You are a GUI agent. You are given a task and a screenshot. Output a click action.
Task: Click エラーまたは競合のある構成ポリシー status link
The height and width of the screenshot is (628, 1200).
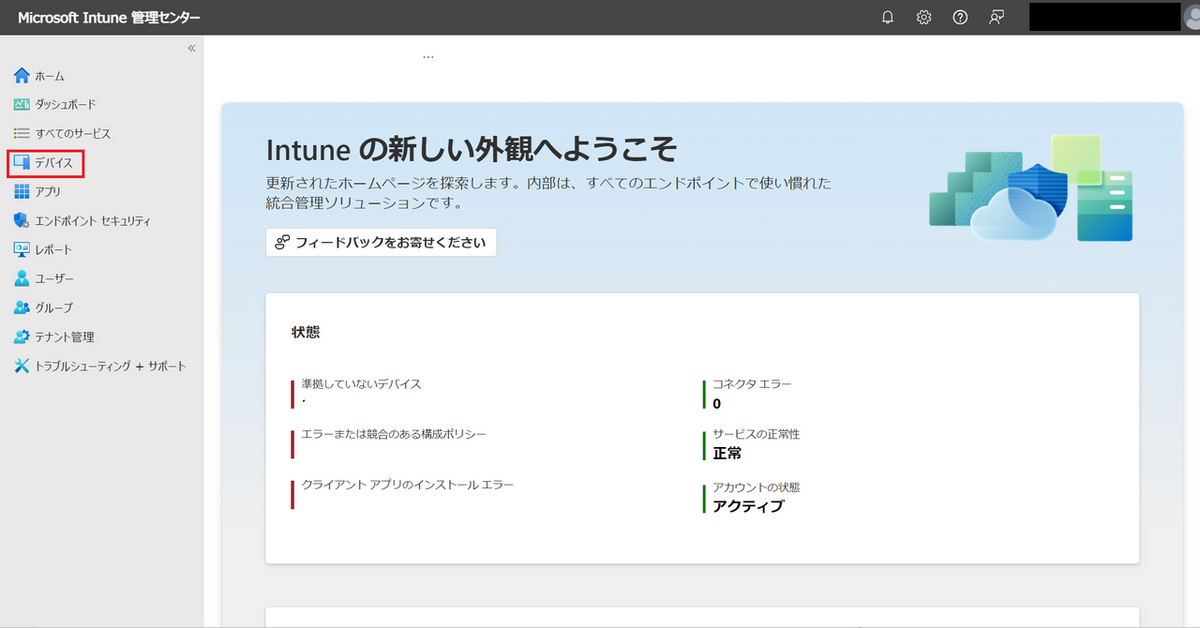click(x=394, y=434)
